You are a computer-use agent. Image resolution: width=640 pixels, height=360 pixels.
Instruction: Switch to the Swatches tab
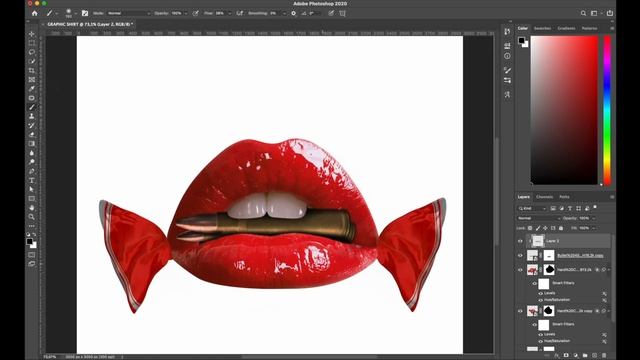[x=542, y=28]
